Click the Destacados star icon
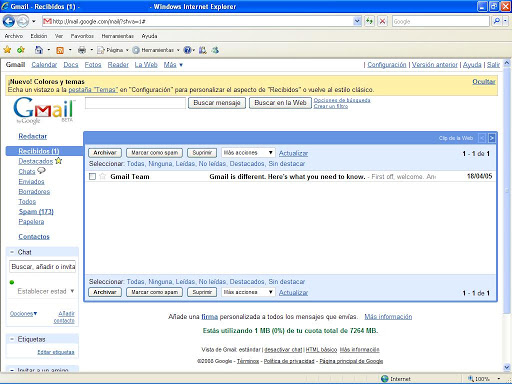This screenshot has height=384, width=512. coord(59,161)
